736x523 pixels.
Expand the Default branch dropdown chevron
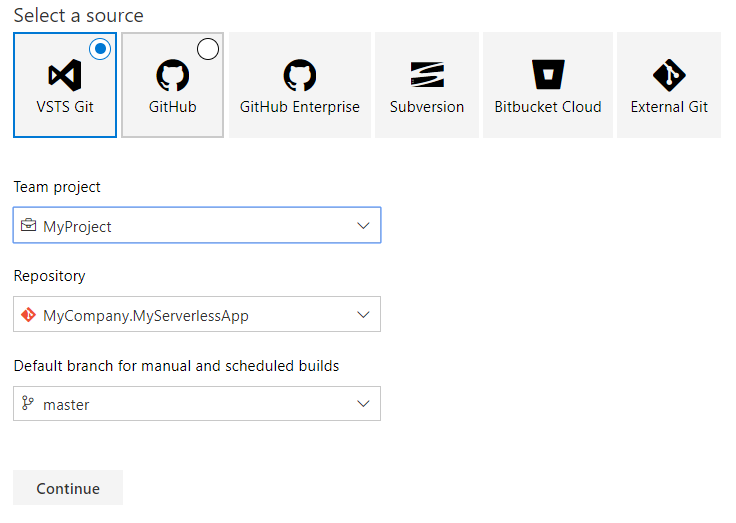[x=363, y=404]
